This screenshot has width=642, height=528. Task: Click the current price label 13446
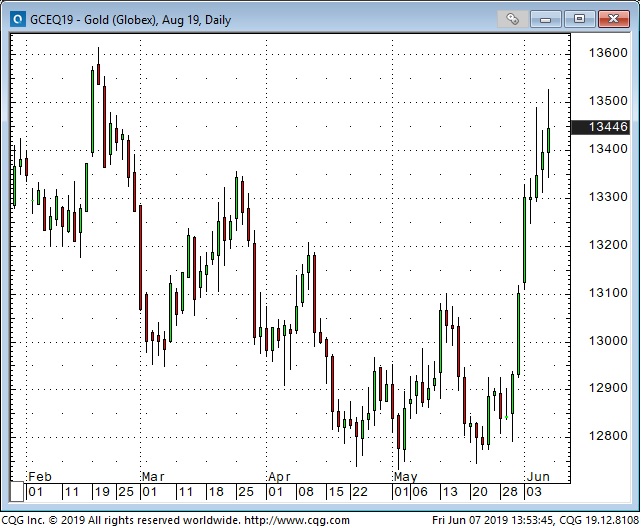(600, 127)
